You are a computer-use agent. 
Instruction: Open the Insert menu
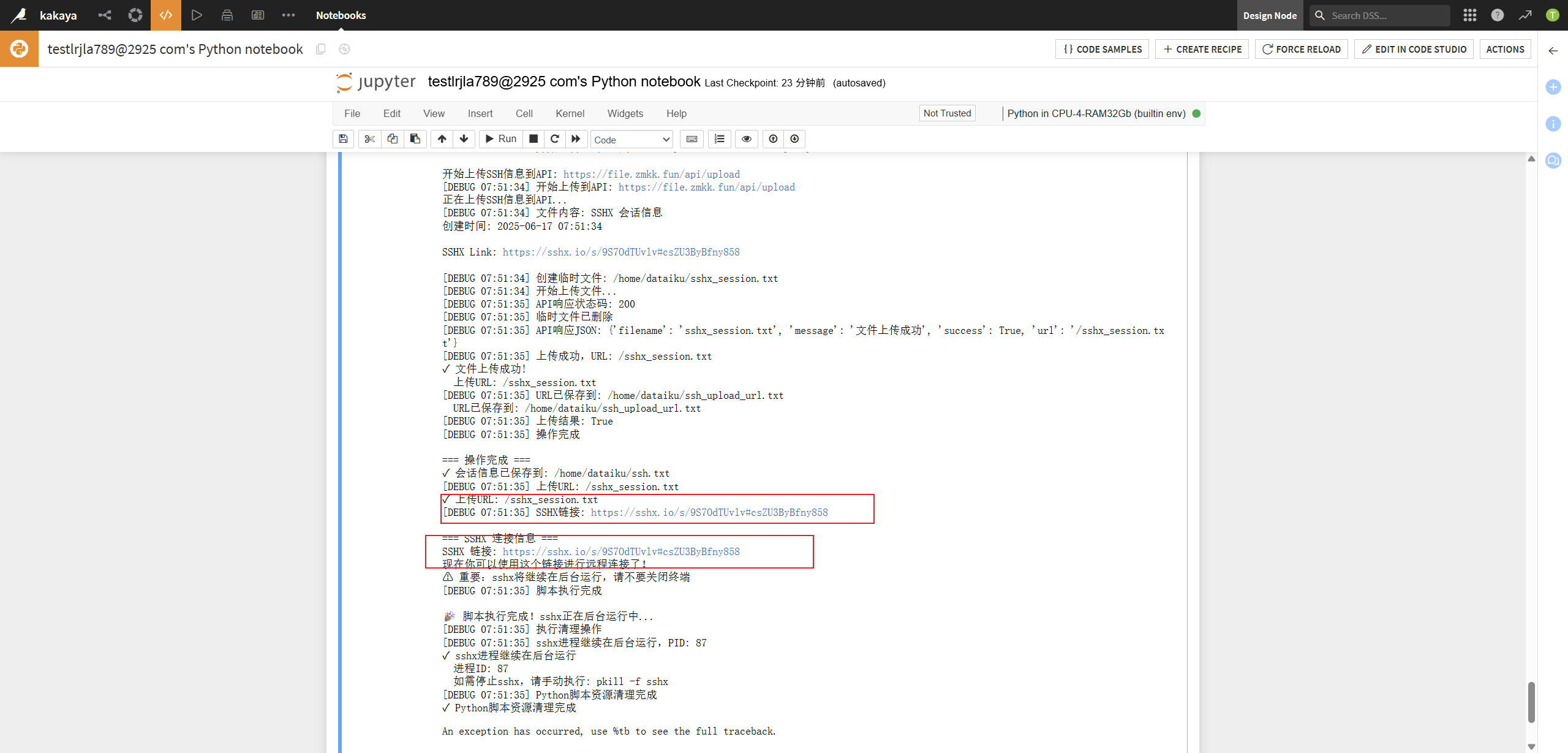tap(480, 113)
